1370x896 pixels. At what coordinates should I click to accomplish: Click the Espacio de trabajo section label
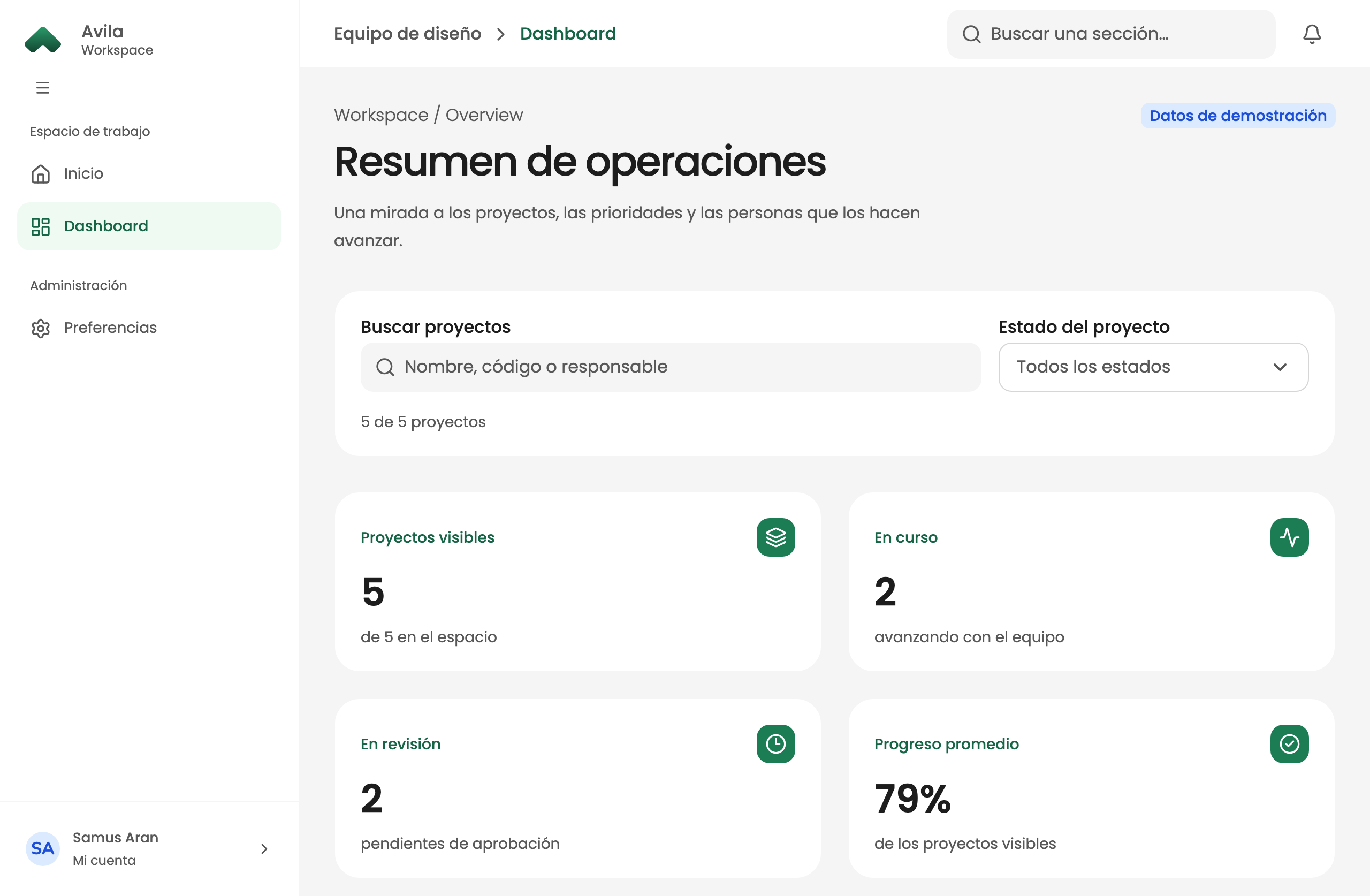click(90, 131)
